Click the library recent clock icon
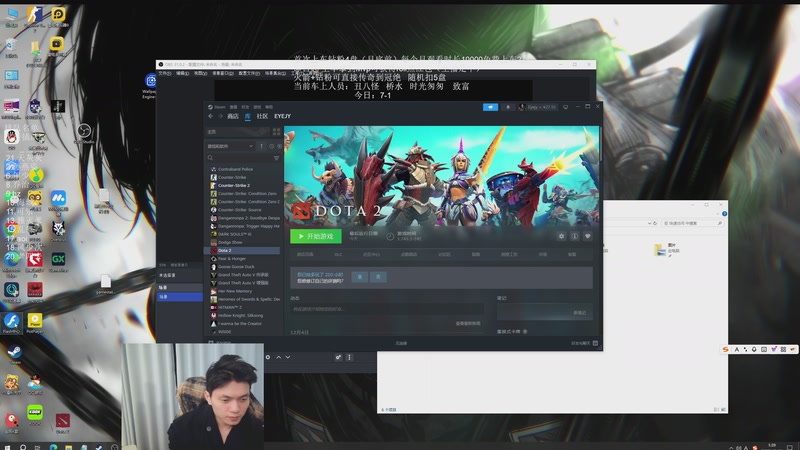 pyautogui.click(x=271, y=146)
